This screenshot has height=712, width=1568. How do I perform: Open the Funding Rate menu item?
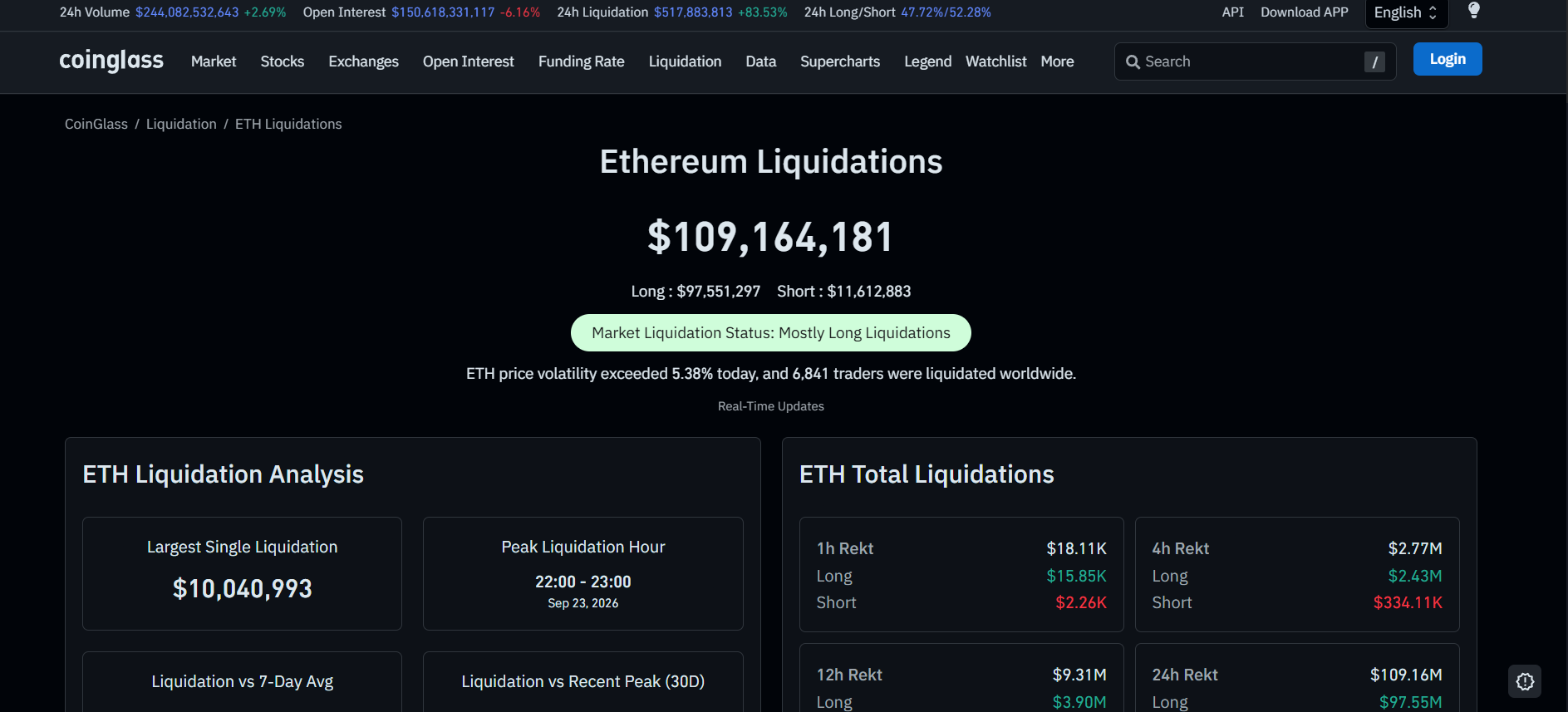pos(581,61)
